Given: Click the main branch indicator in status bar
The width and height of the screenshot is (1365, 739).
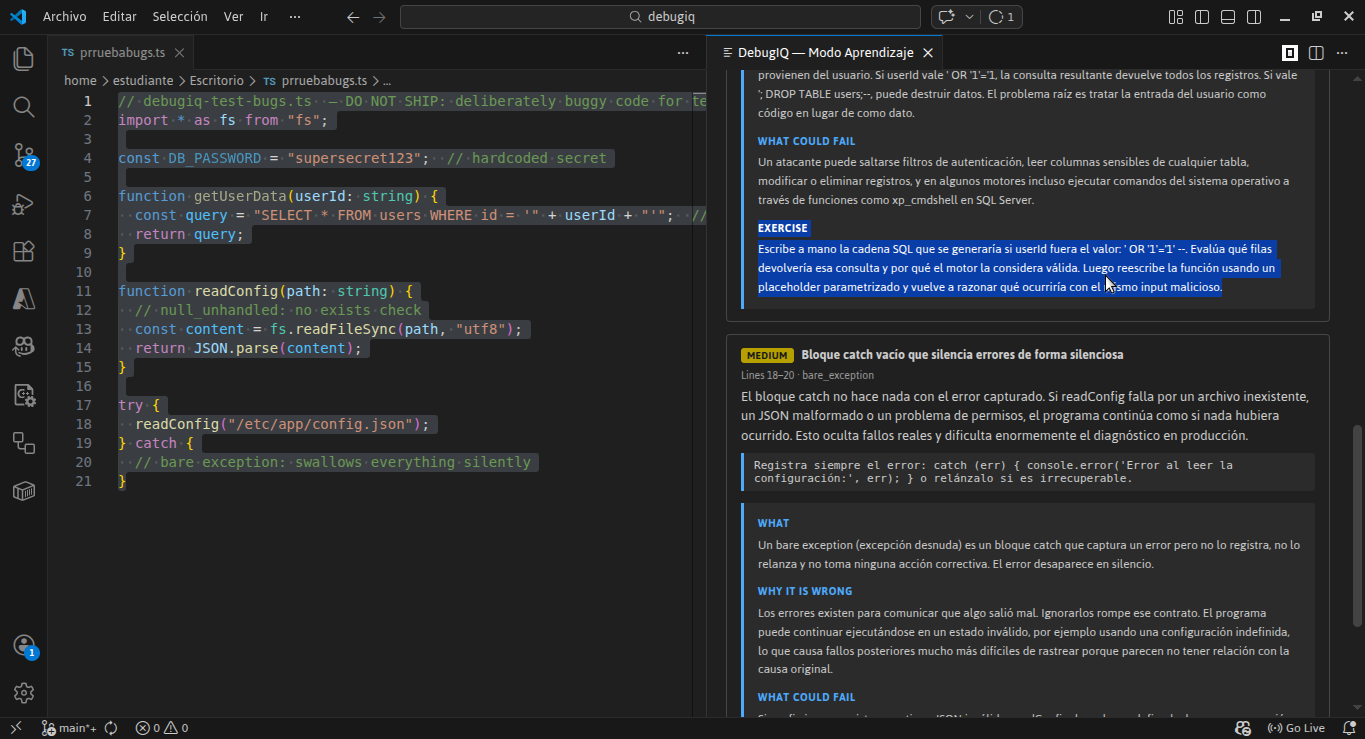Looking at the screenshot, I should pos(68,727).
